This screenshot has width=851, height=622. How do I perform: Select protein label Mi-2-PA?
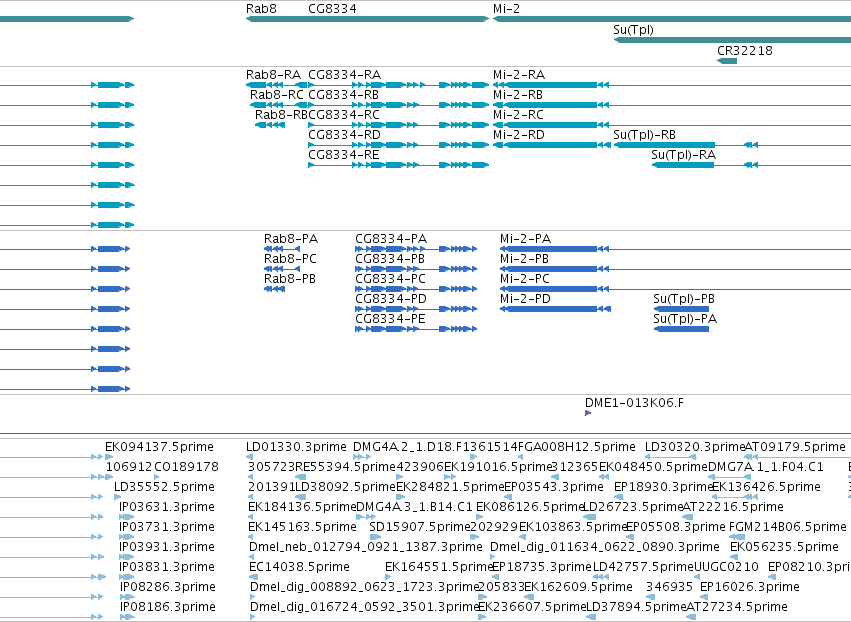point(525,239)
